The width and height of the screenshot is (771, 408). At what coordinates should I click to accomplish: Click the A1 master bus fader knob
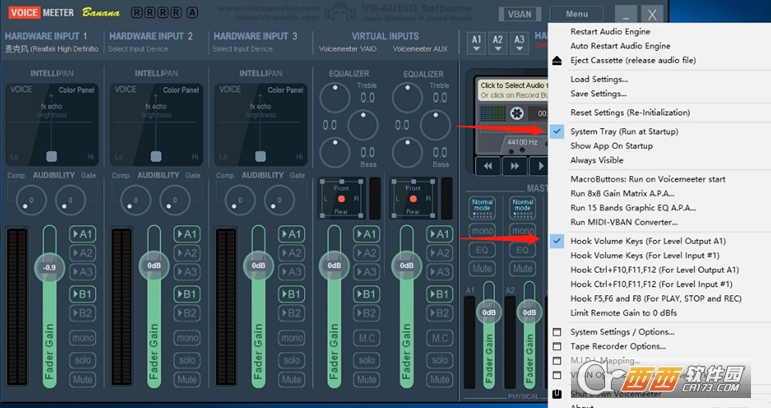pyautogui.click(x=489, y=313)
